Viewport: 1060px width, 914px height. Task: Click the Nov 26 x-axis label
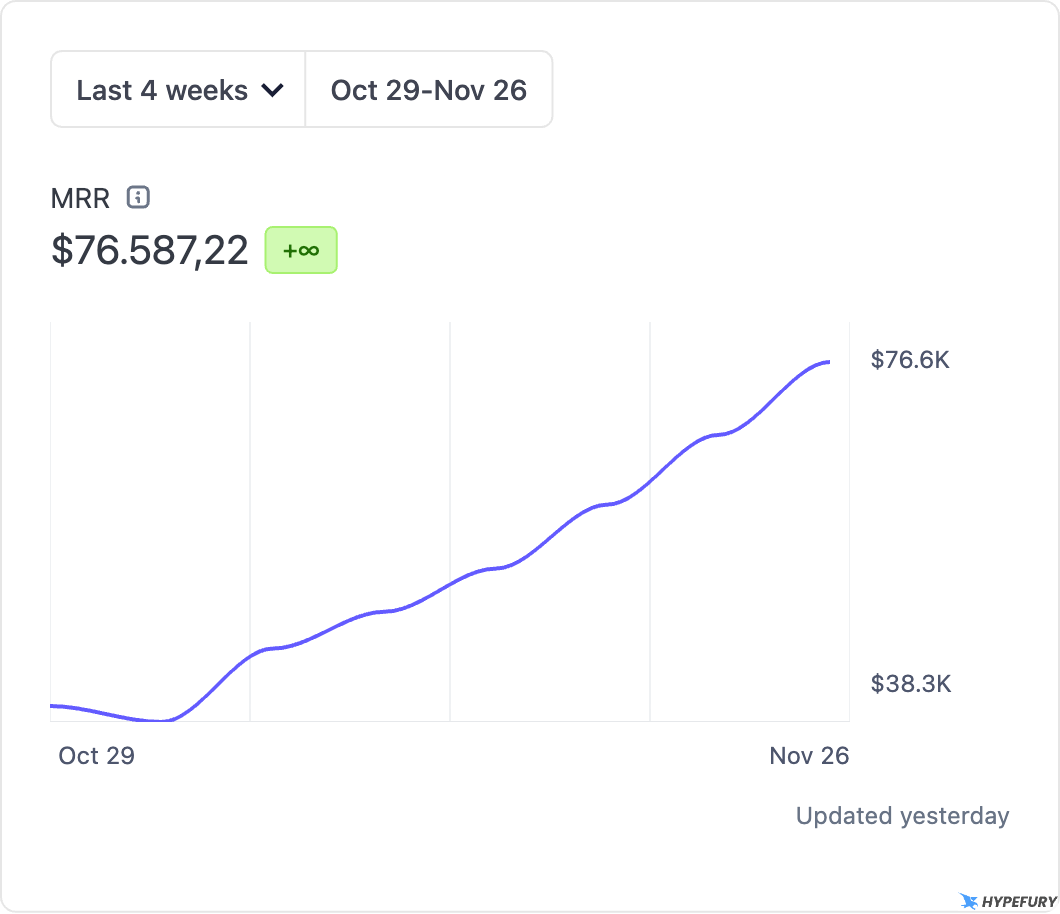pos(809,756)
